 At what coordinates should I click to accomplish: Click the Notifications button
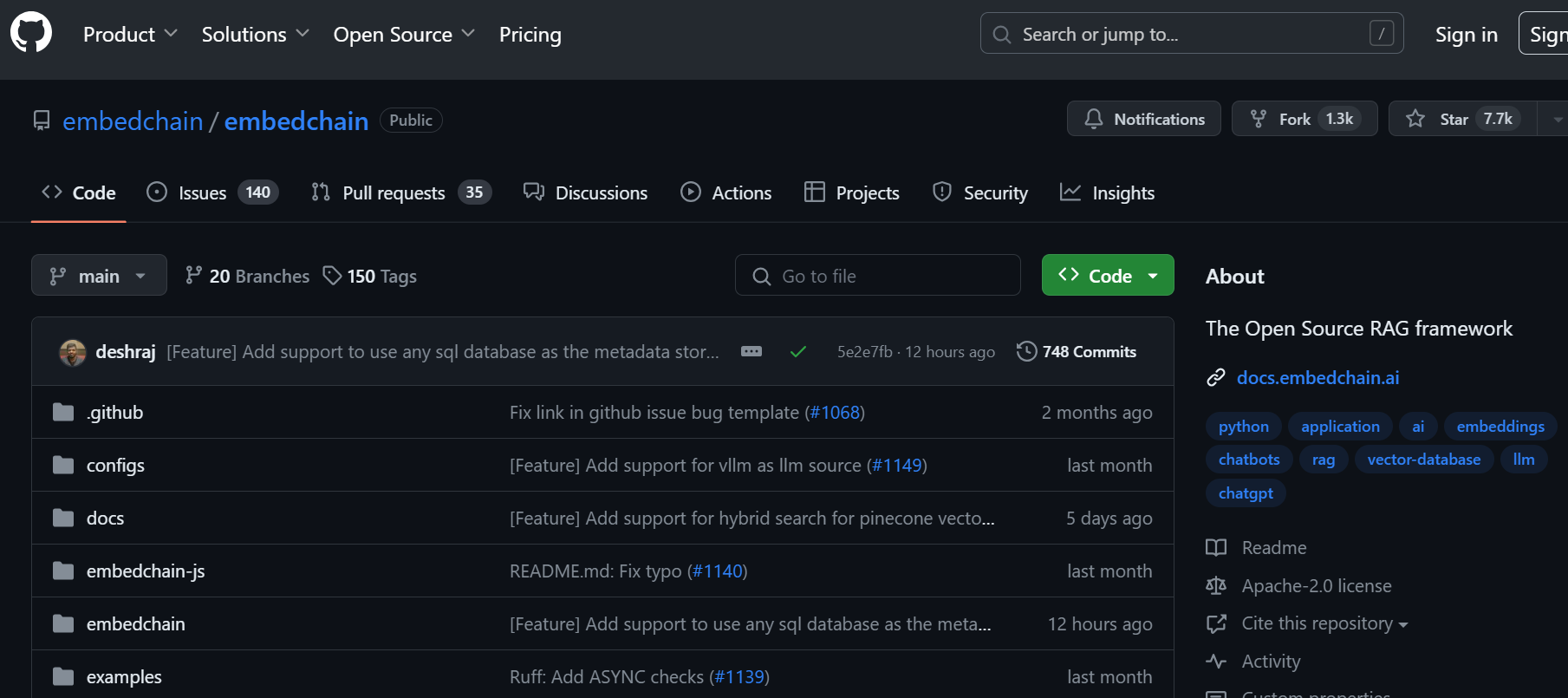tap(1144, 119)
